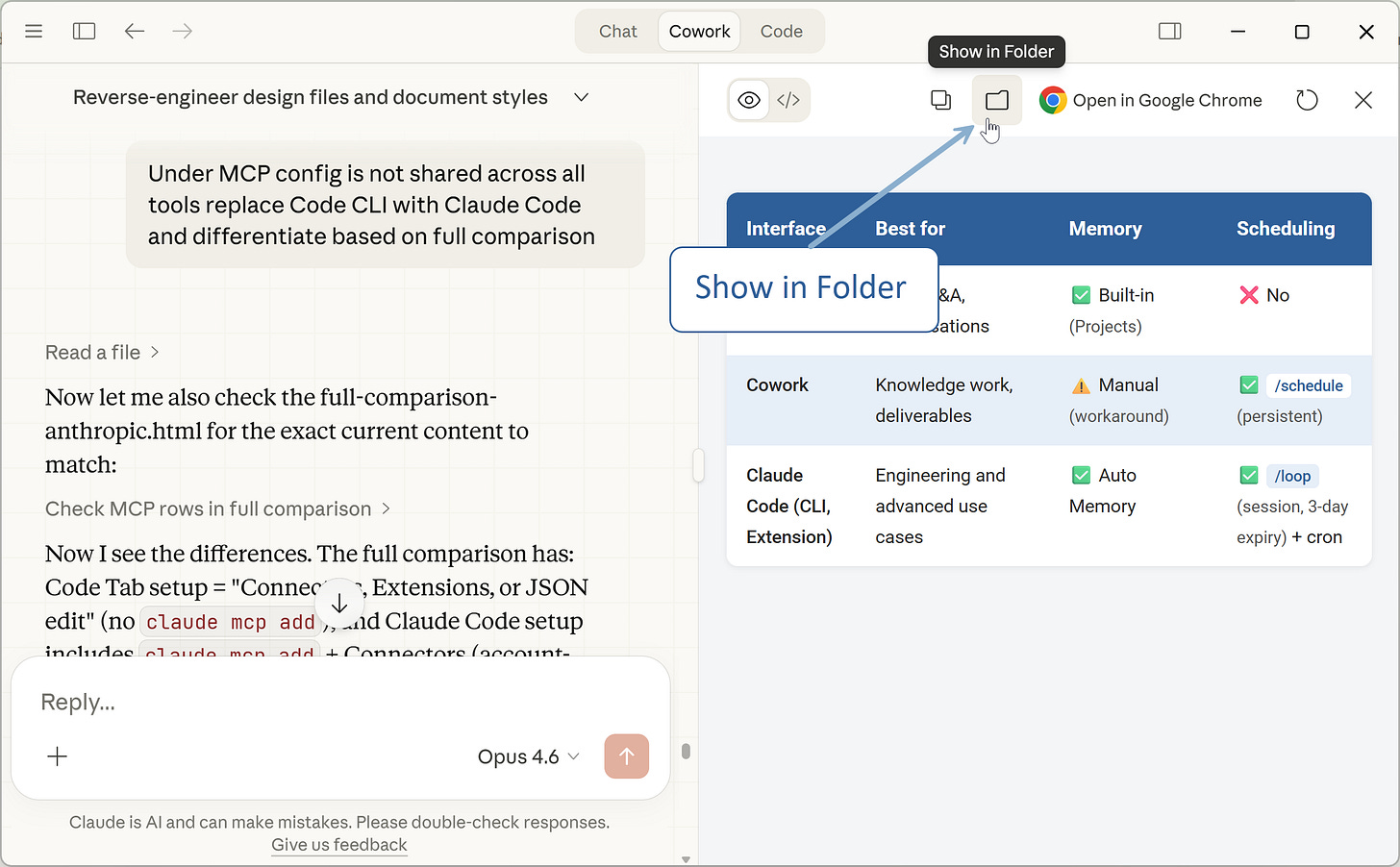Screen dimensions: 1400x867
Task: Select the Code tab
Action: (781, 31)
